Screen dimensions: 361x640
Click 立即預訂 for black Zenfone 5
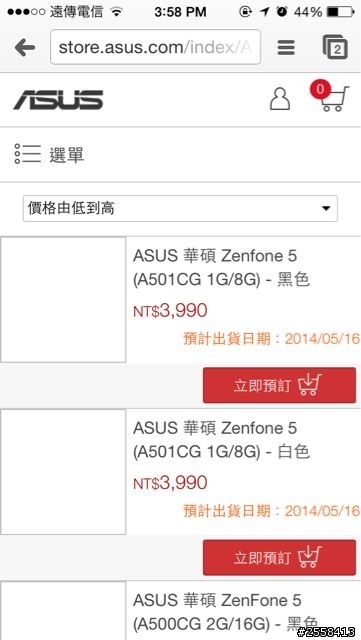tap(279, 385)
